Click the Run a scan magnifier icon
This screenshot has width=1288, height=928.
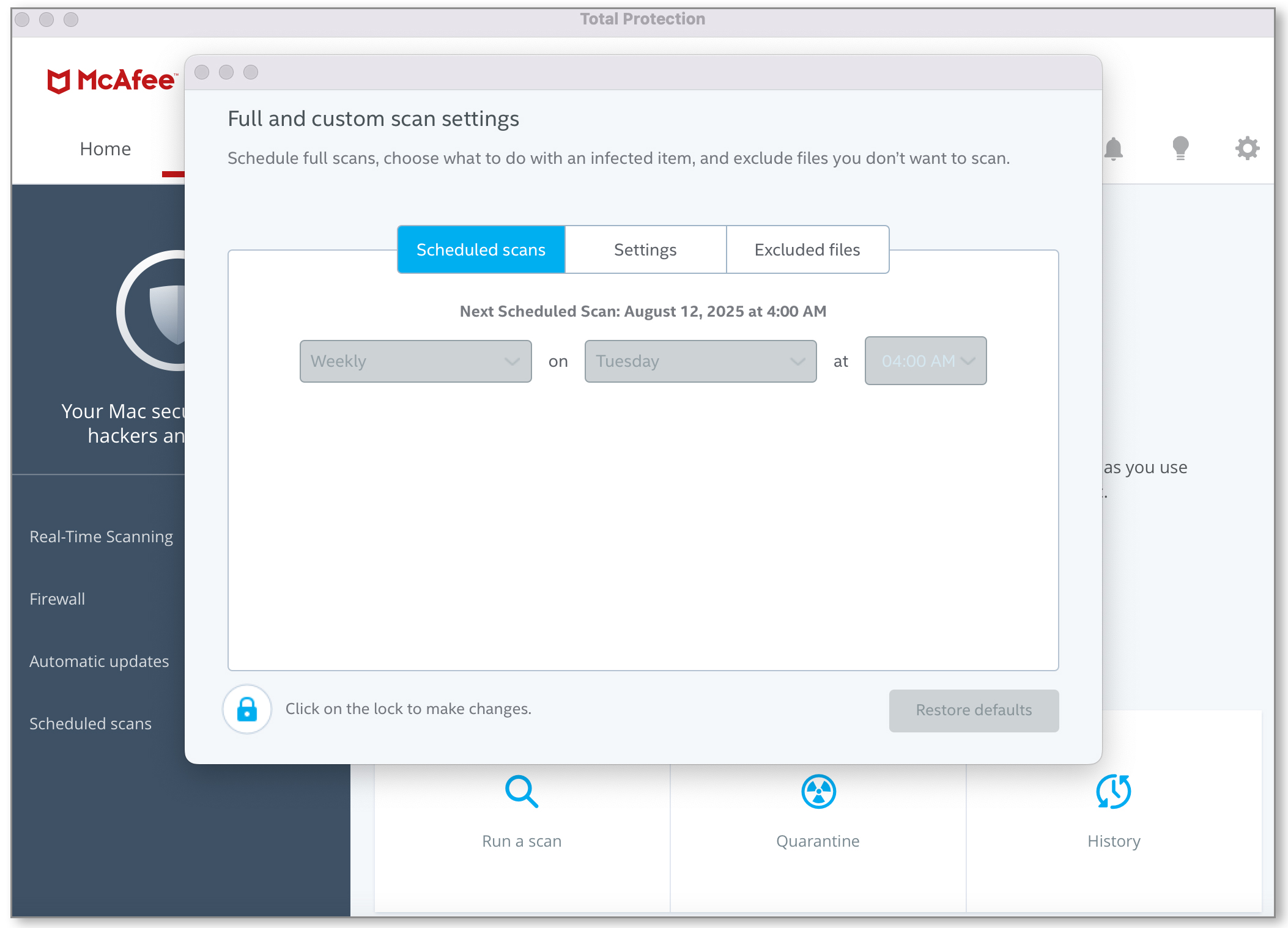pyautogui.click(x=522, y=792)
